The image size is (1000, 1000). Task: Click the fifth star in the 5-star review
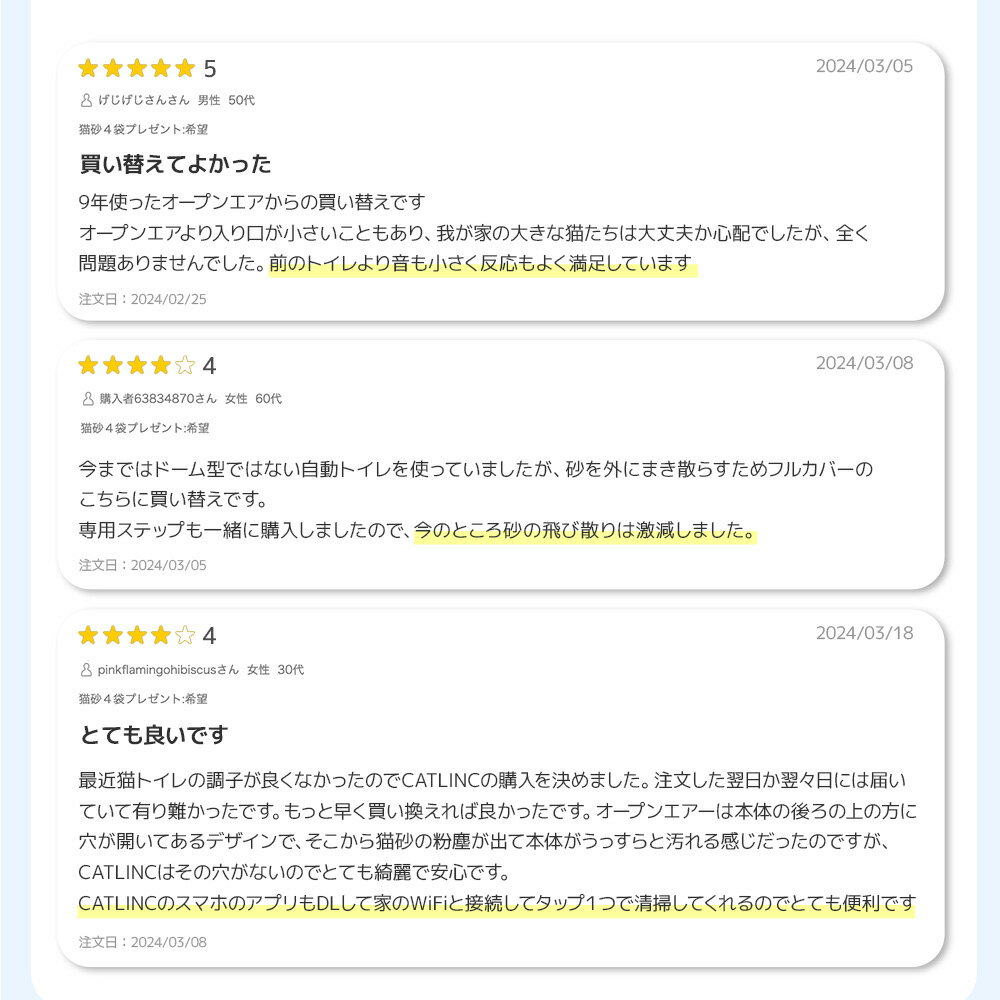185,68
